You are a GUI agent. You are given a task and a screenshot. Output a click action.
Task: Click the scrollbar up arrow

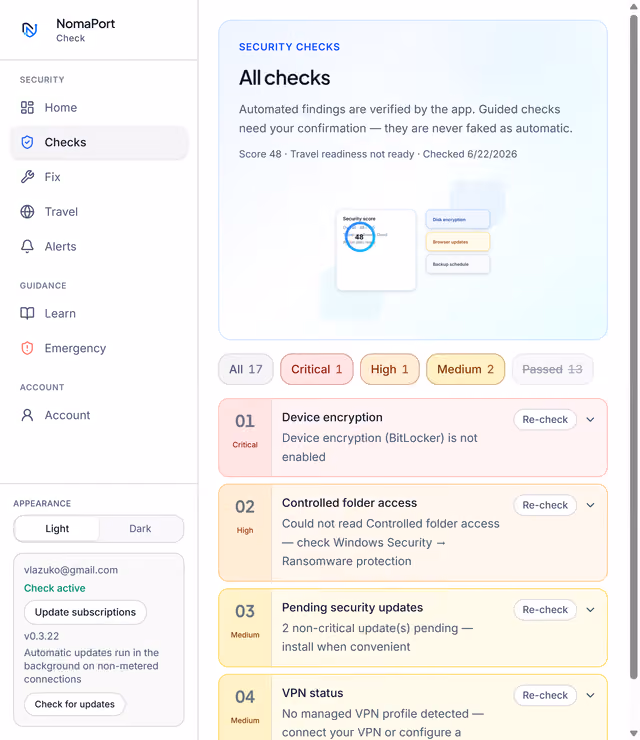click(x=634, y=7)
